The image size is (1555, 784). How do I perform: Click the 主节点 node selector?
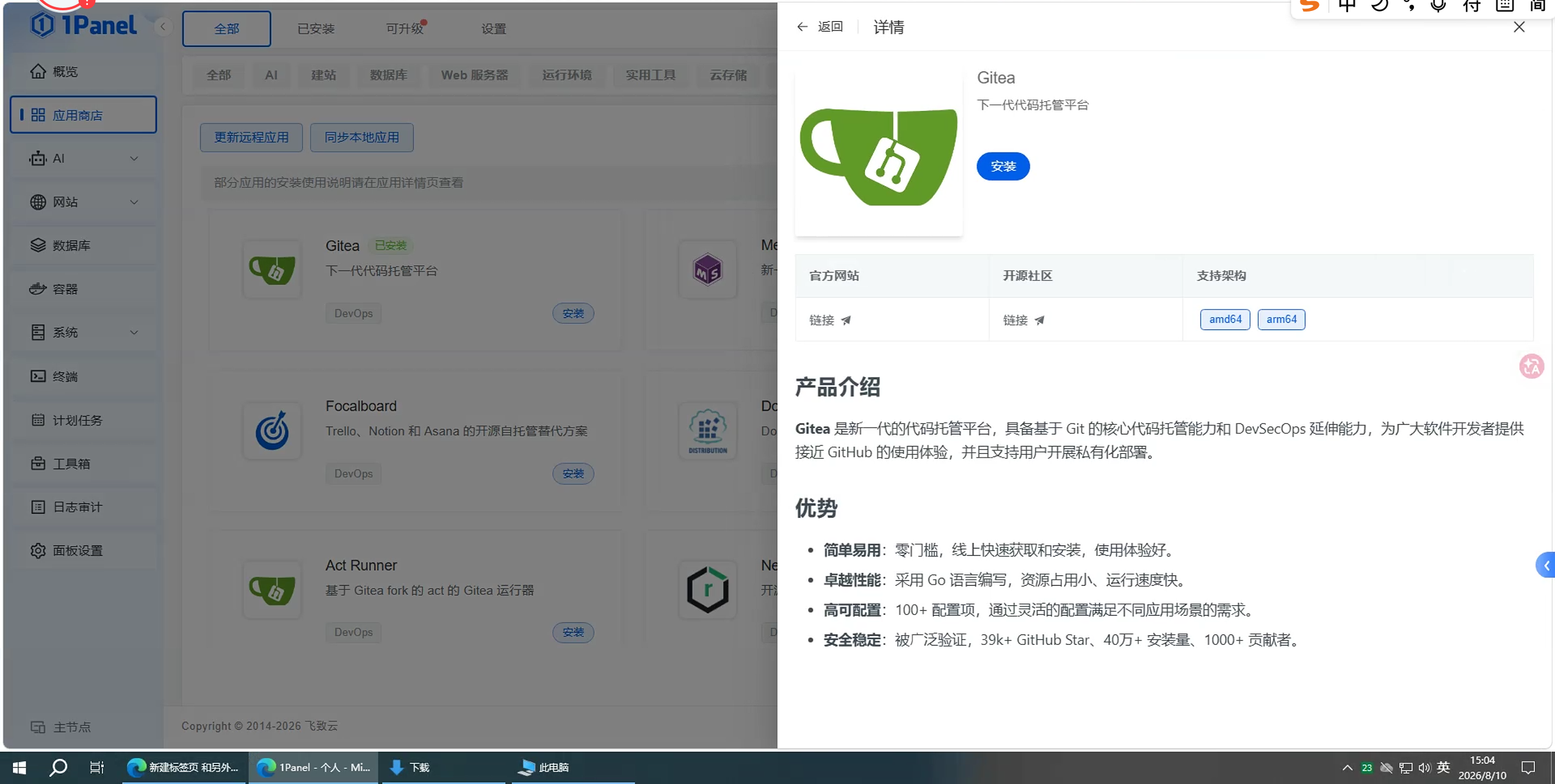pos(61,727)
